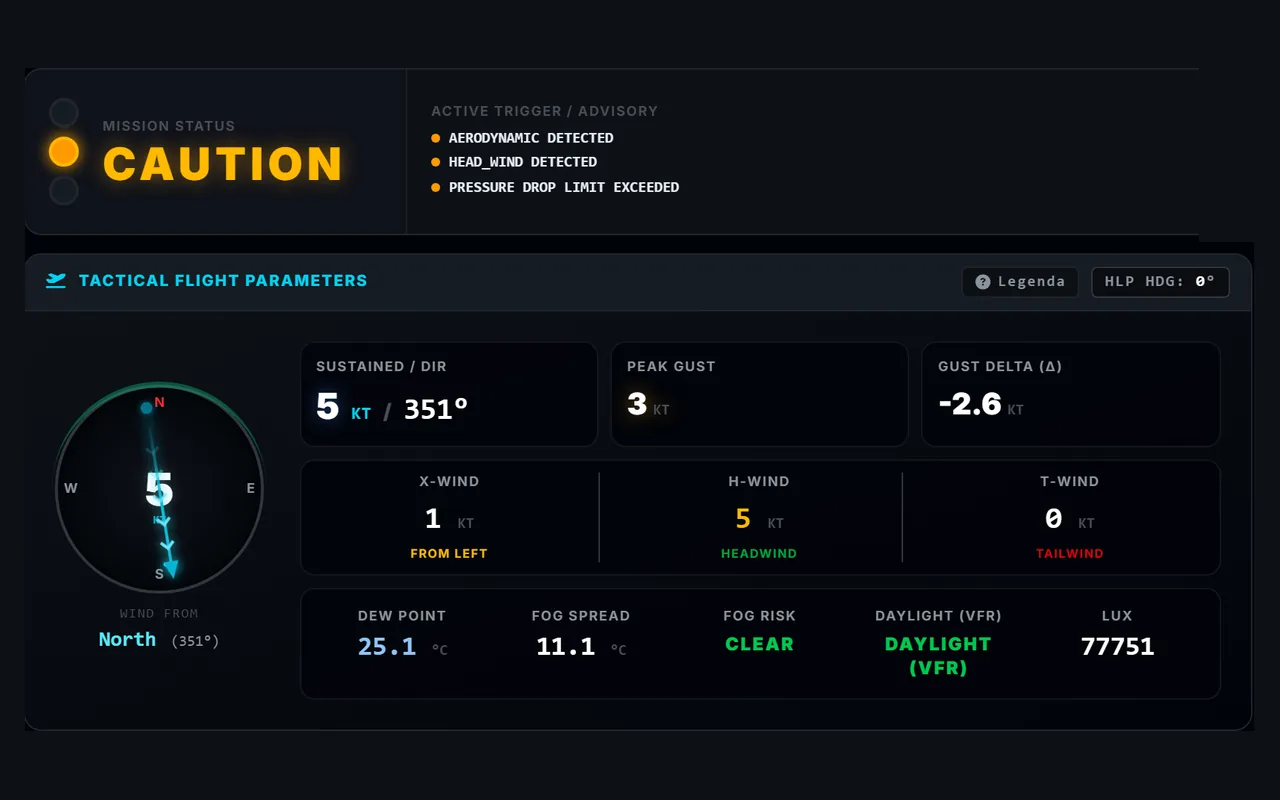Click the HLP HDG: 0° heading box
1280x800 pixels.
[x=1160, y=282]
